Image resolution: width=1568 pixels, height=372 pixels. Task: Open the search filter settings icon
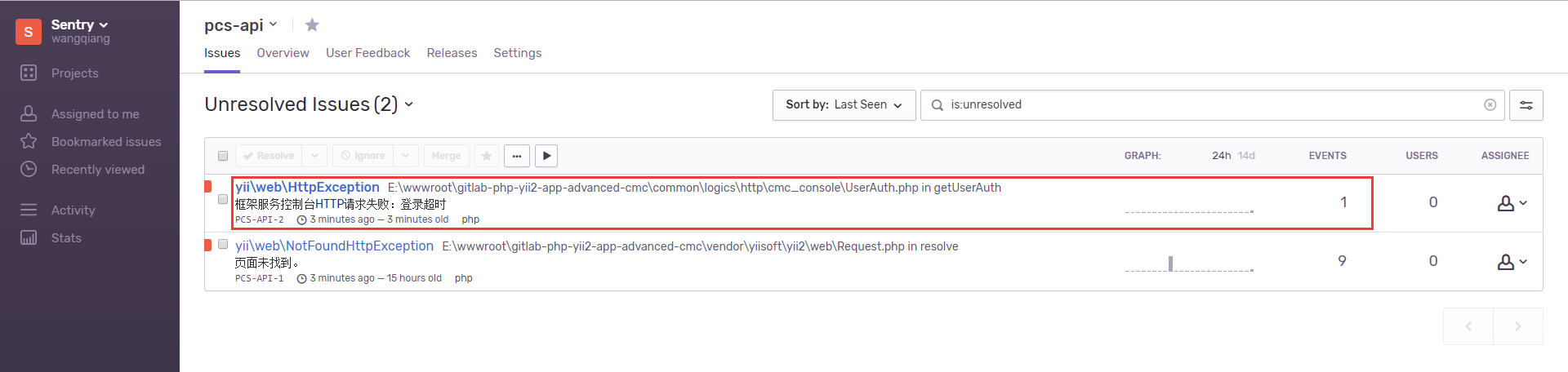coord(1526,105)
